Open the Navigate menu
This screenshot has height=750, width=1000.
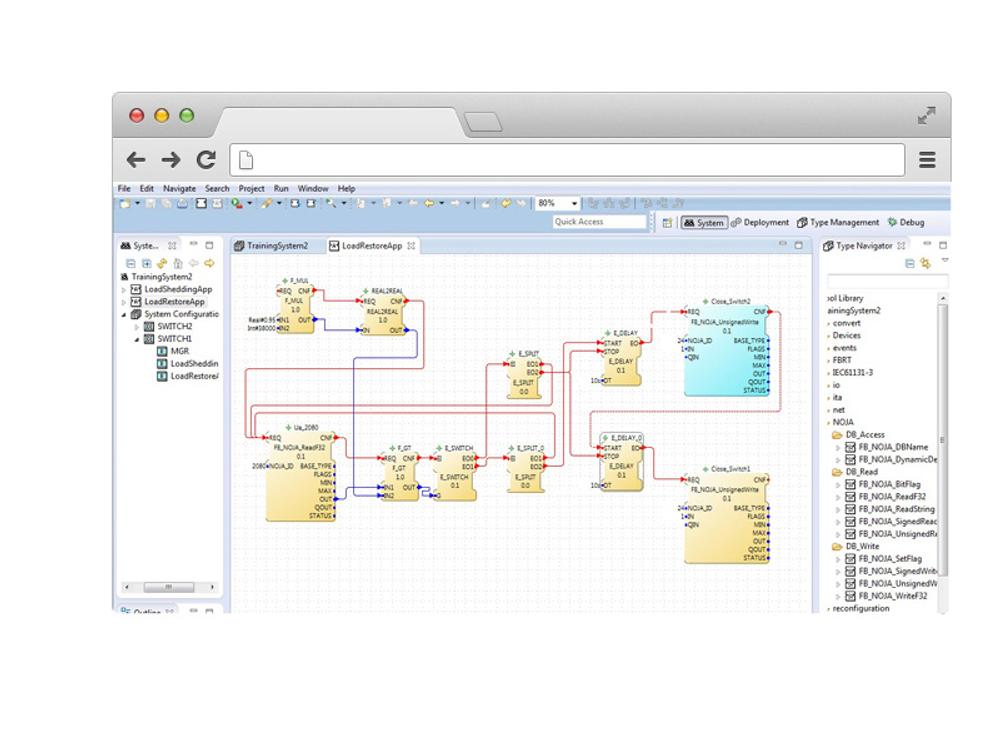click(x=179, y=189)
